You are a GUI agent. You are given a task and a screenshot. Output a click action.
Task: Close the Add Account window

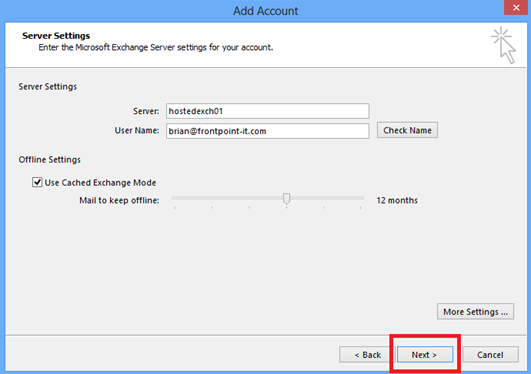(x=516, y=7)
